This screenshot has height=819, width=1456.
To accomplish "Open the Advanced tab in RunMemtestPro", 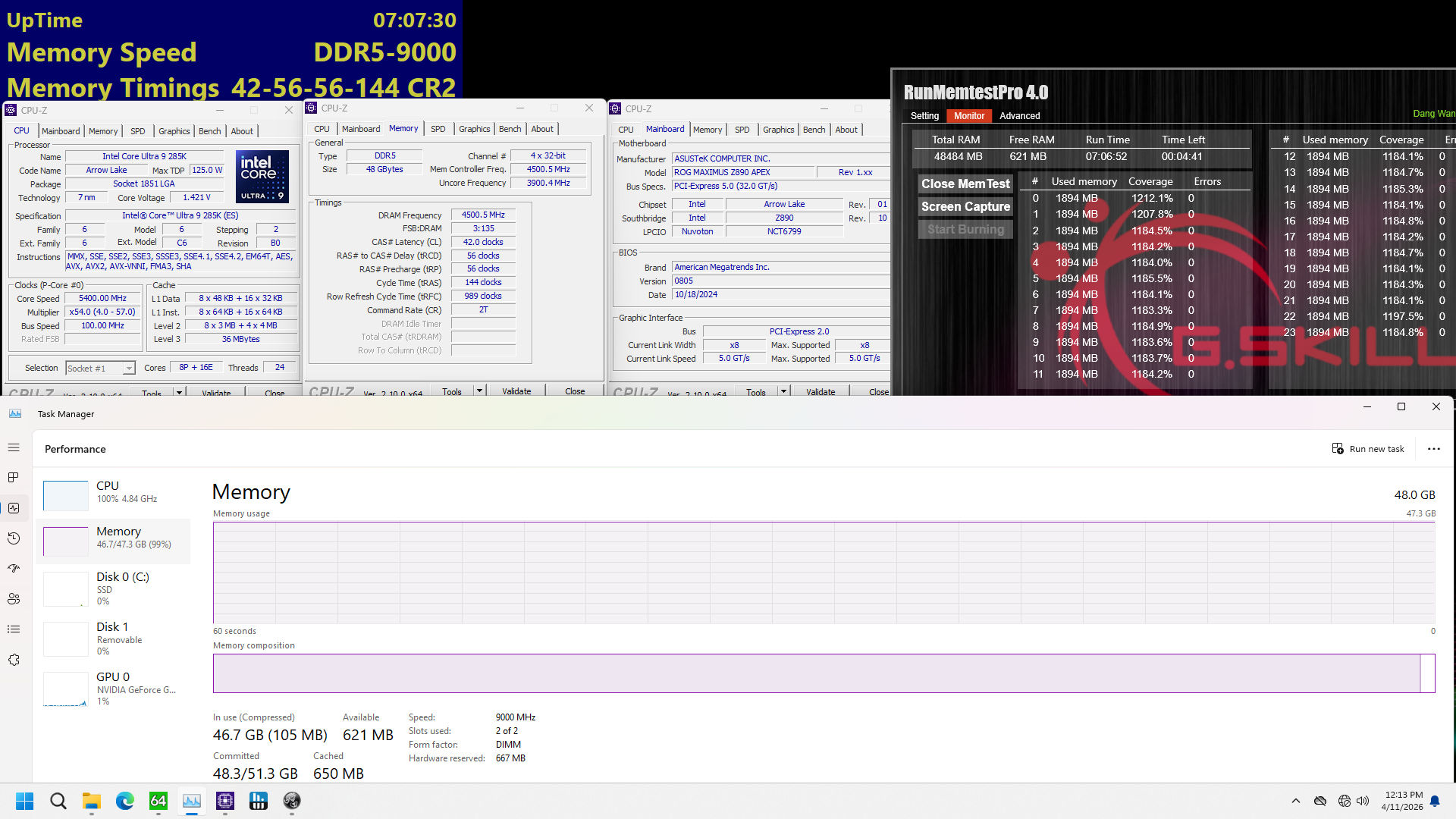I will pyautogui.click(x=1019, y=115).
